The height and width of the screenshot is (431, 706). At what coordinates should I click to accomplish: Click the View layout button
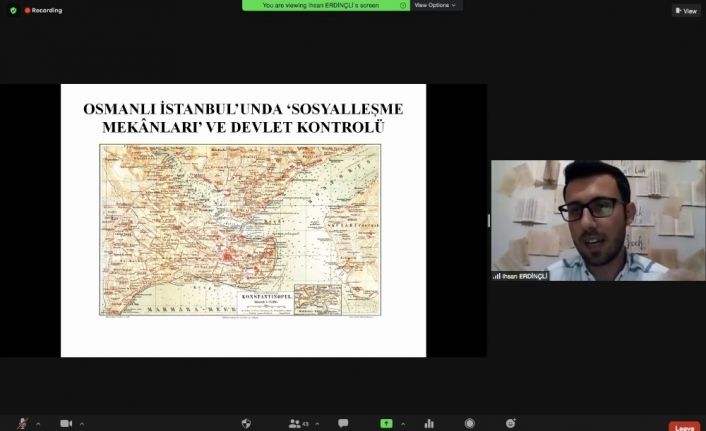(x=686, y=11)
